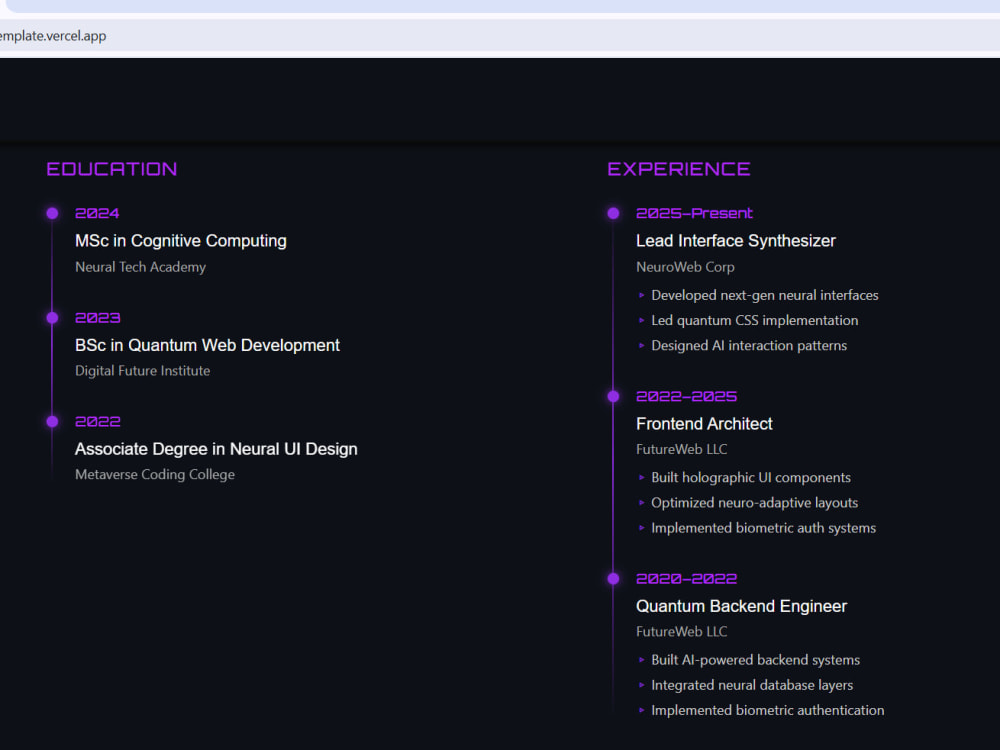Click Digital Future Institute text
This screenshot has height=750, width=1000.
(x=142, y=371)
